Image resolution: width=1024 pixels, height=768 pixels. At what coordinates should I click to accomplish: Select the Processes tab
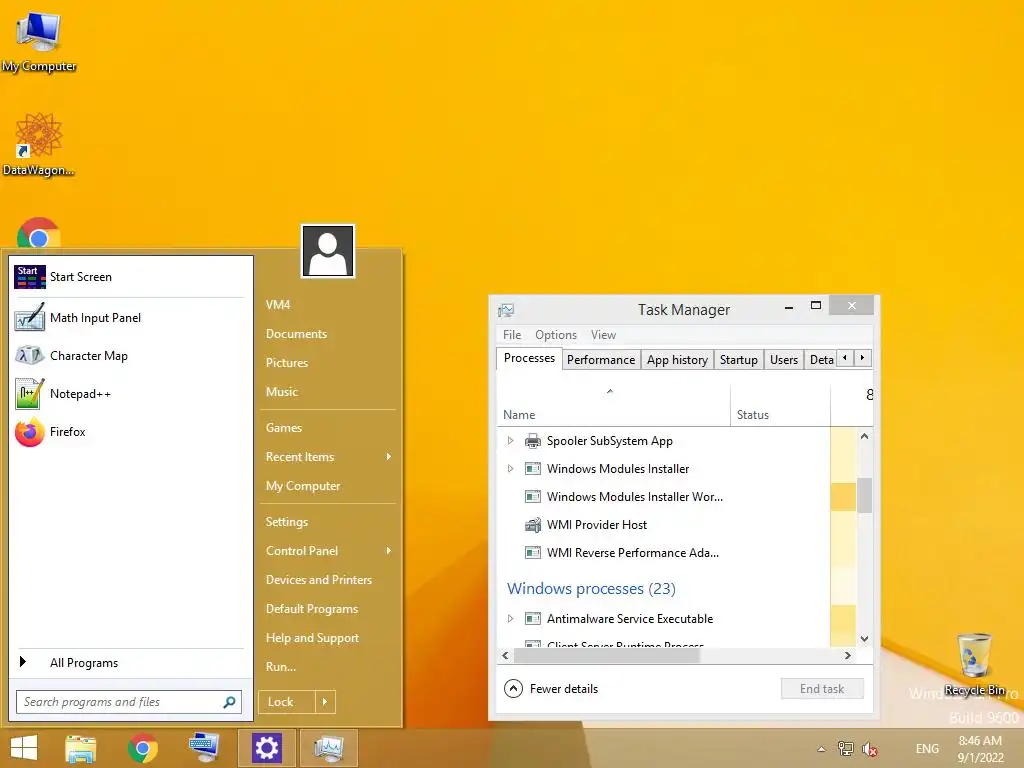(x=530, y=359)
